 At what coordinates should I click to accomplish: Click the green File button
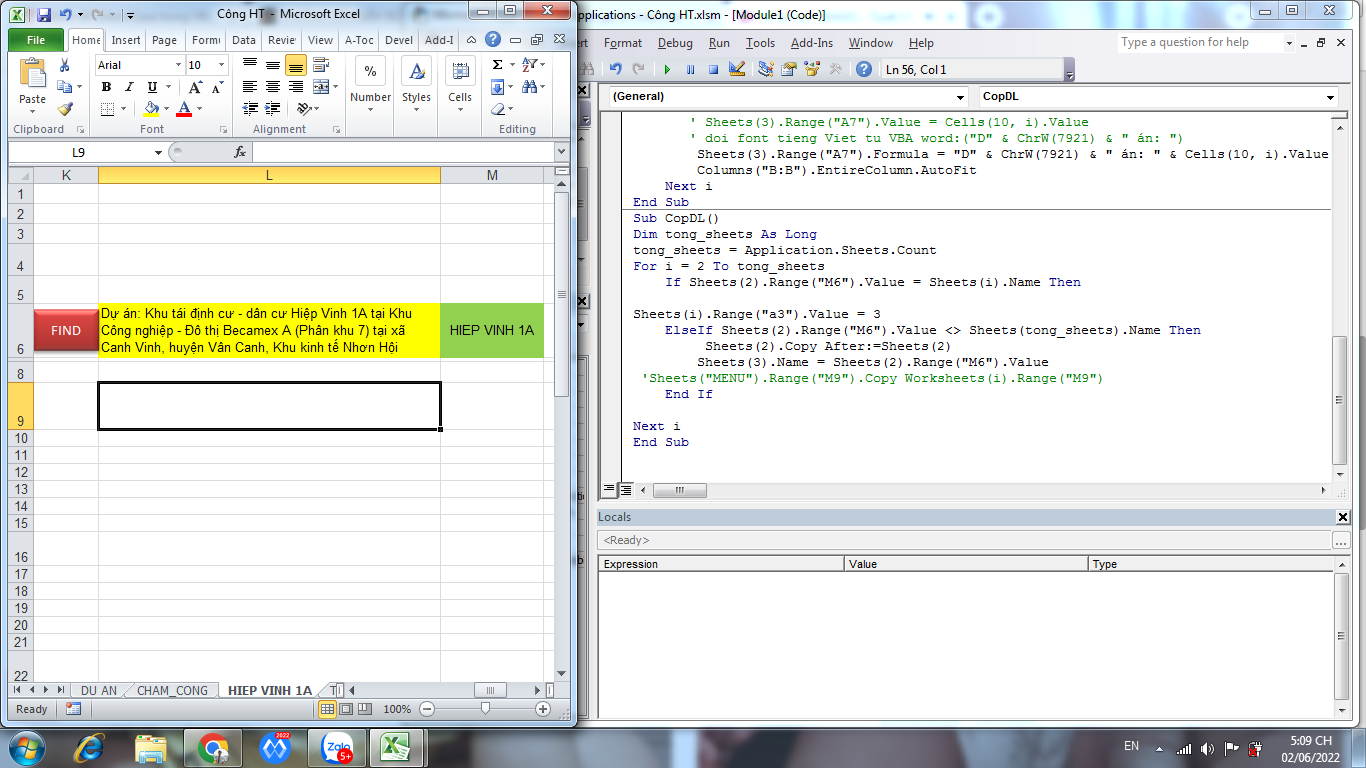click(x=36, y=40)
